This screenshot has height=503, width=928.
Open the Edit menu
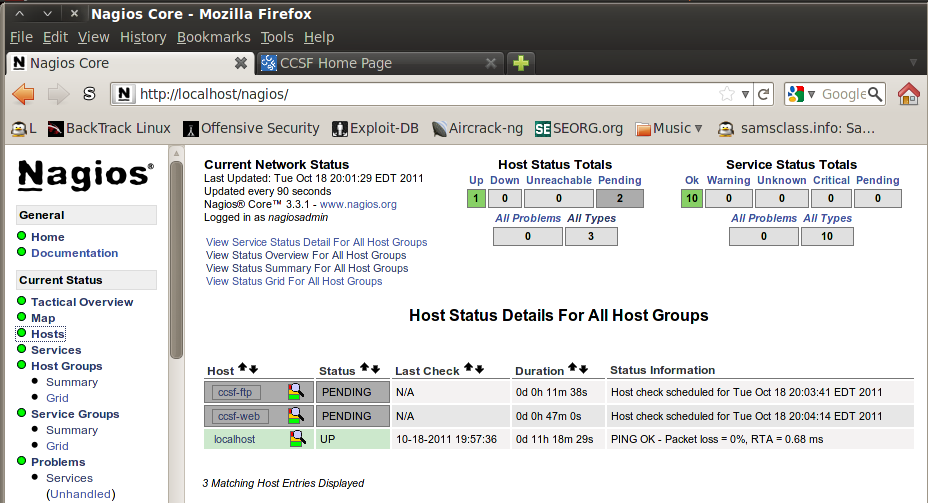[55, 37]
